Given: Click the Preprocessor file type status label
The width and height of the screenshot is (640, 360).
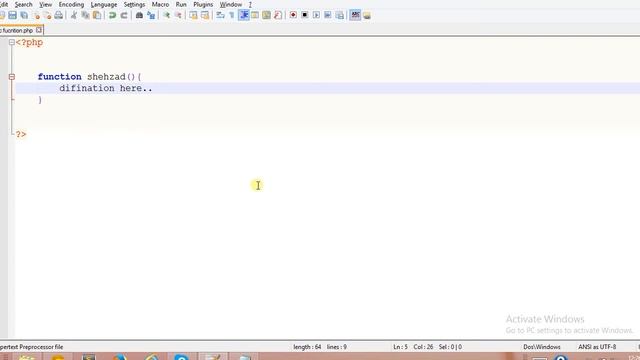Looking at the screenshot, I should [x=31, y=347].
